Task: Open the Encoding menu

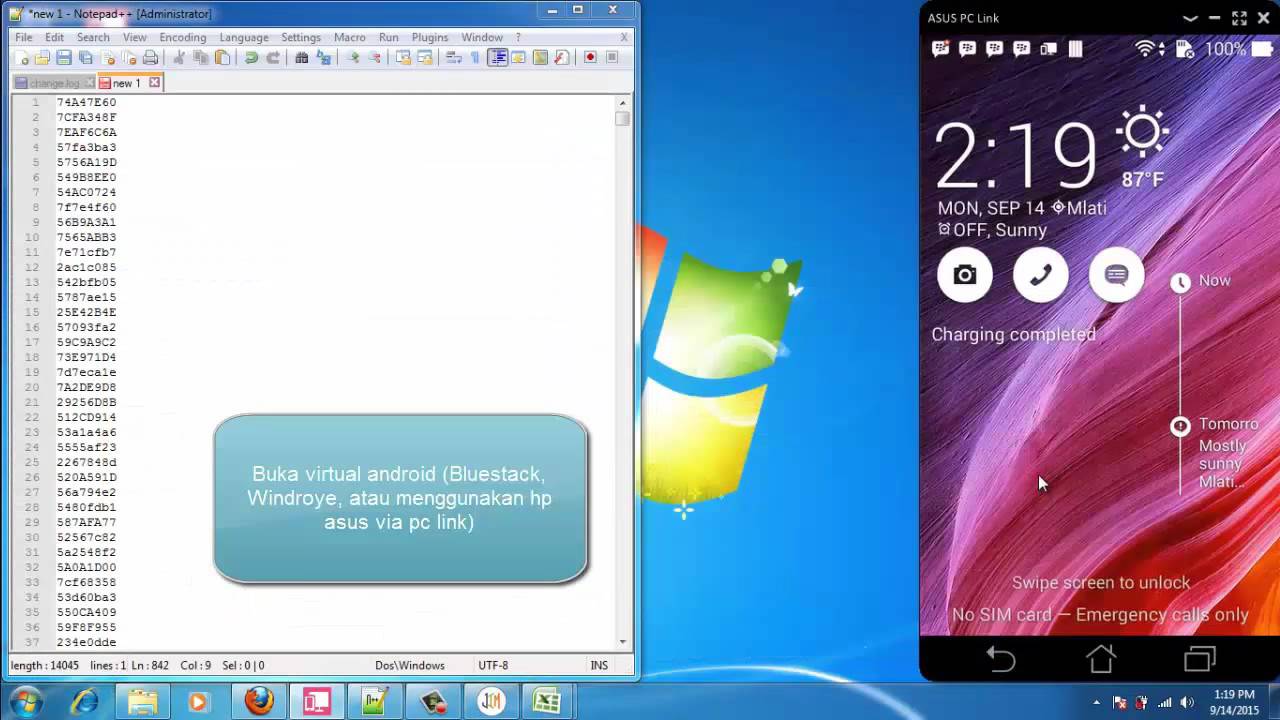Action: pos(182,37)
